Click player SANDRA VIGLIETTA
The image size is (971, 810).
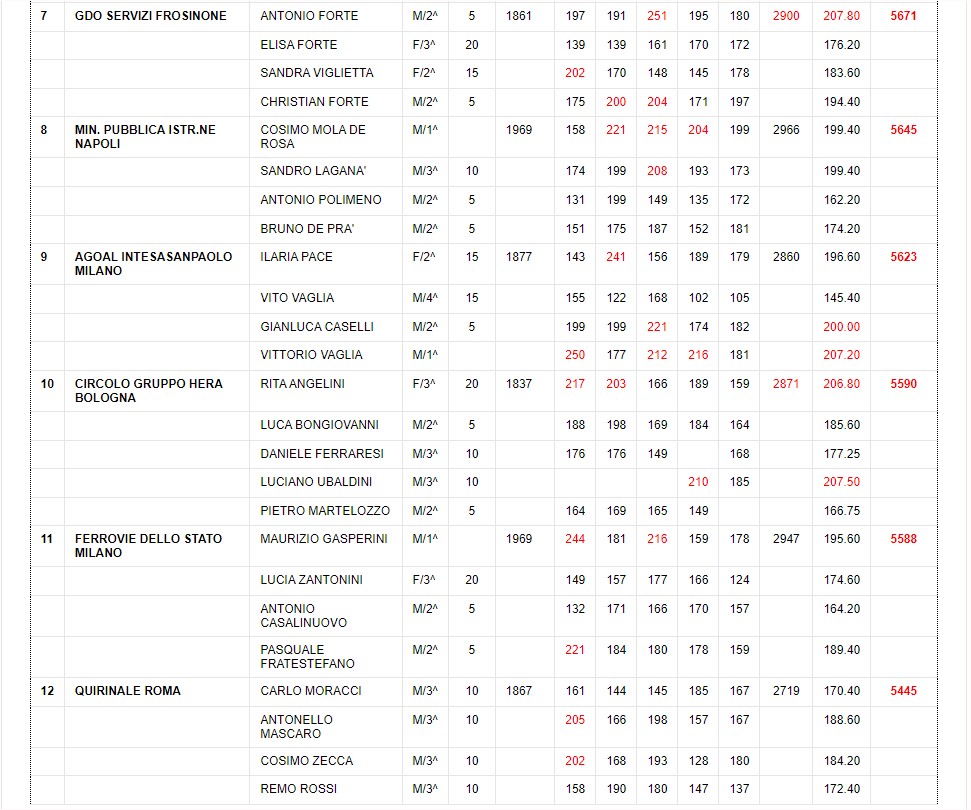pos(316,73)
